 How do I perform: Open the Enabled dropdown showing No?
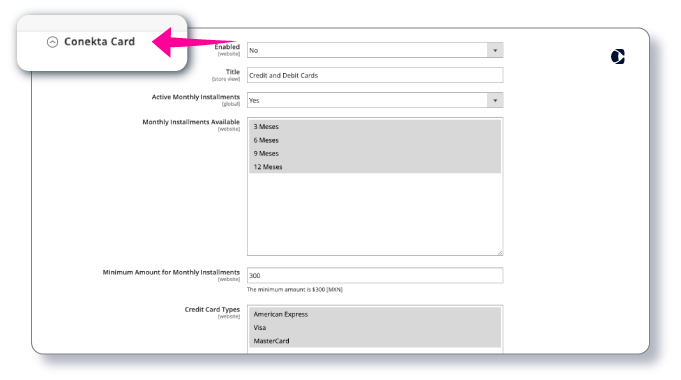click(375, 50)
